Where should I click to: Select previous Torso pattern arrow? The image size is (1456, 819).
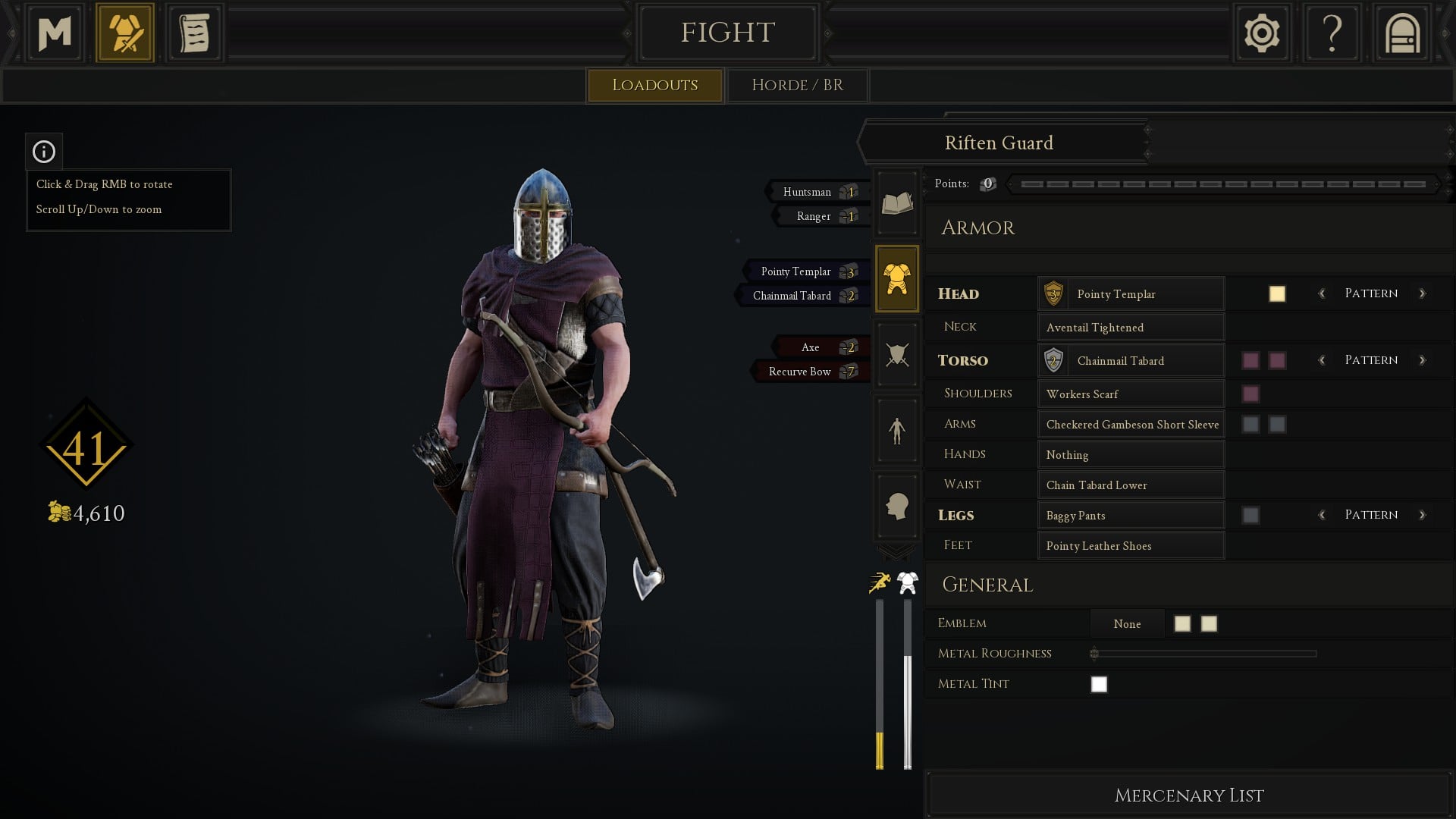1322,360
